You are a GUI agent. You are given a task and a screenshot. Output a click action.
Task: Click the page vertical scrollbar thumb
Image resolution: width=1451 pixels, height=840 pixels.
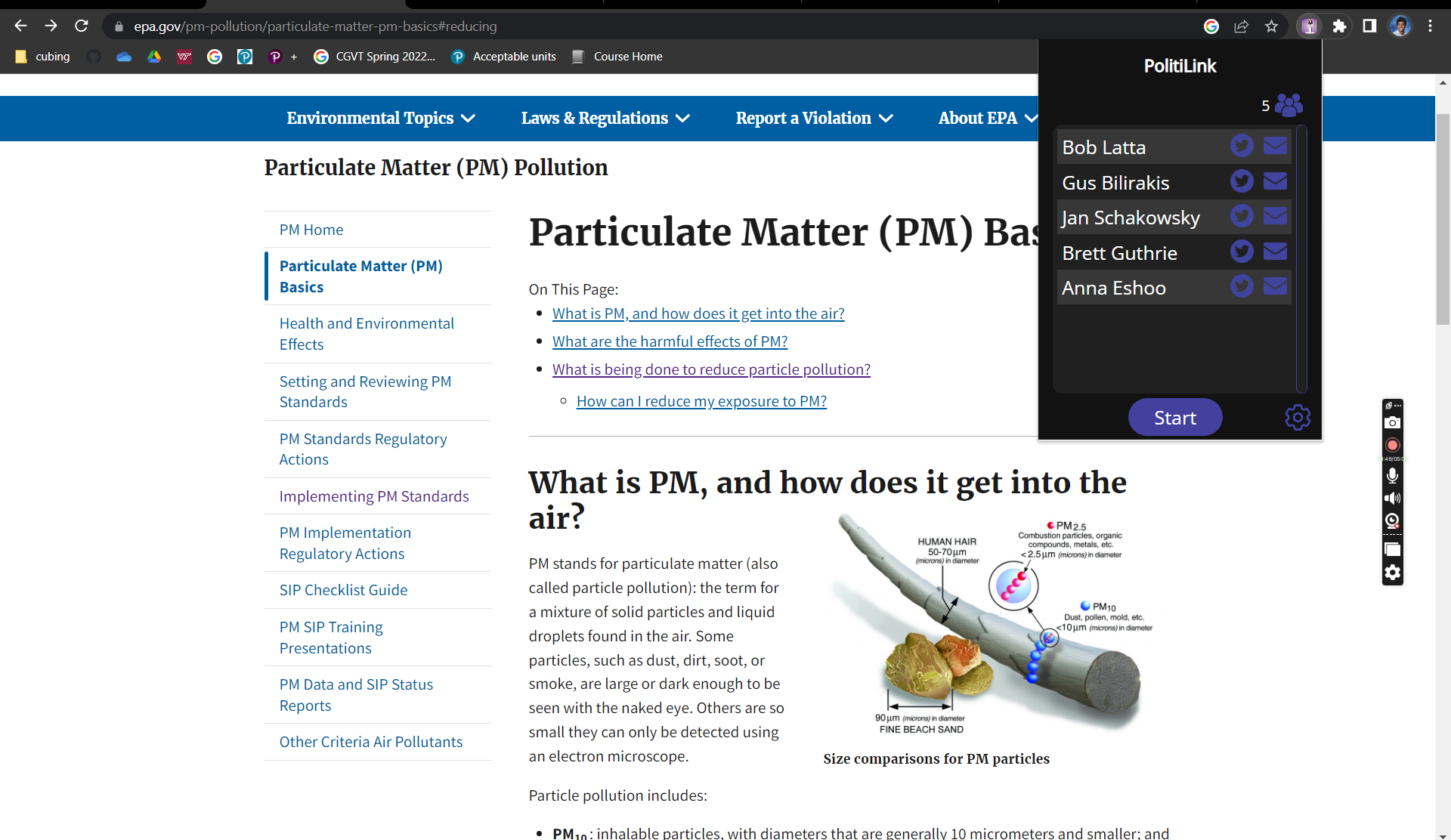(x=1443, y=219)
